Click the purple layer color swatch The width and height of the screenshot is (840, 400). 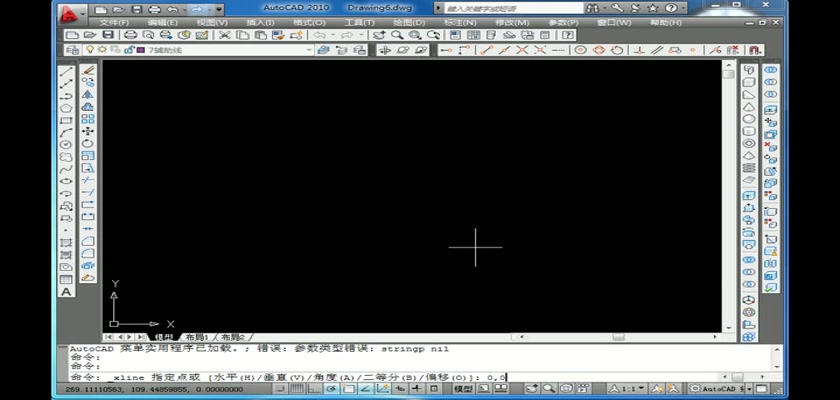[141, 50]
